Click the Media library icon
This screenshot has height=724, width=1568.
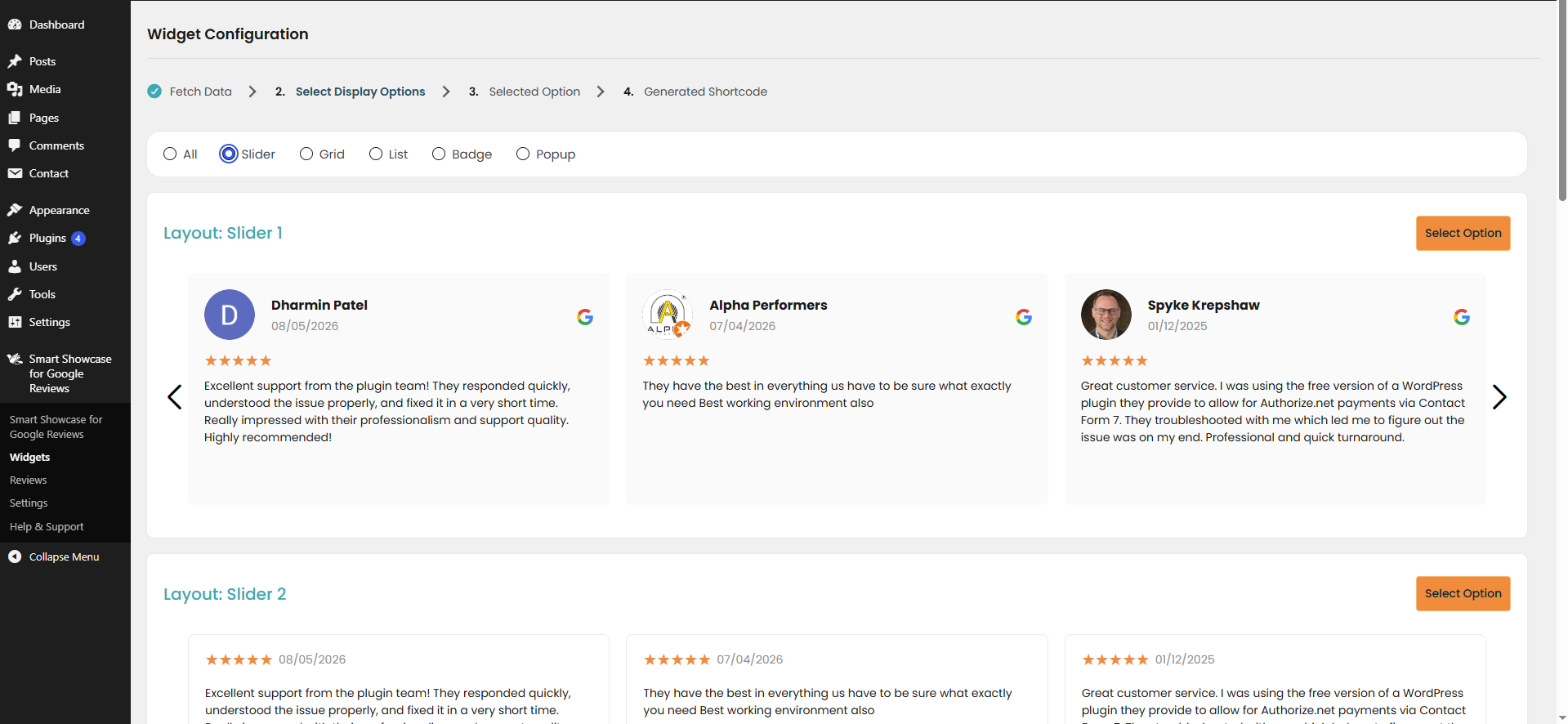15,89
